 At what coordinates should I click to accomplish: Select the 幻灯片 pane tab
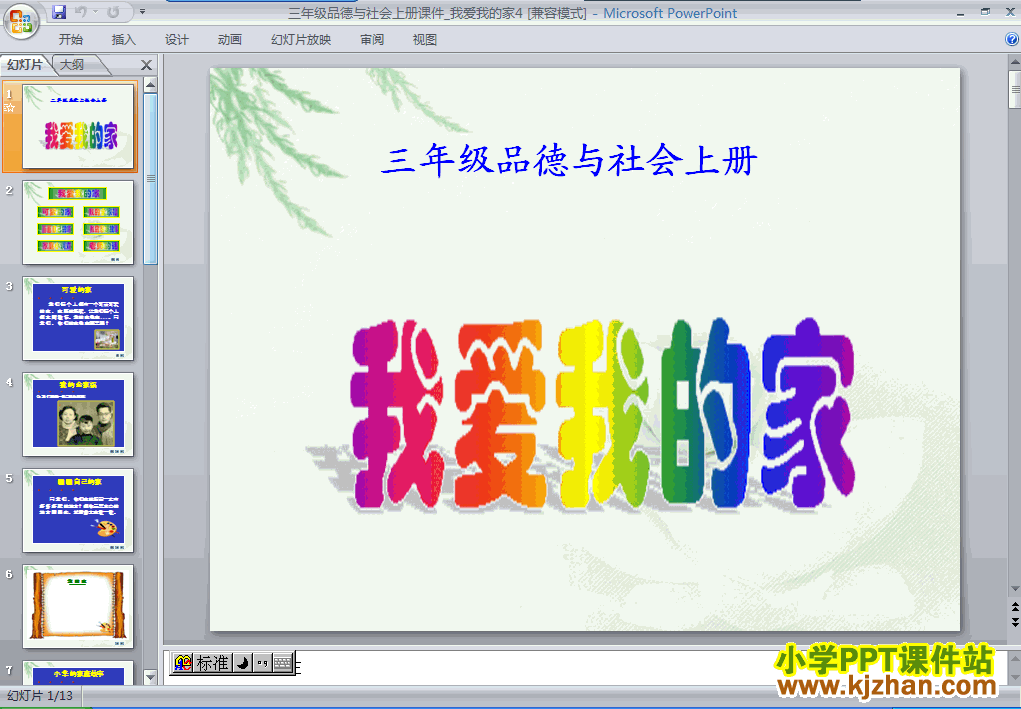(x=25, y=64)
